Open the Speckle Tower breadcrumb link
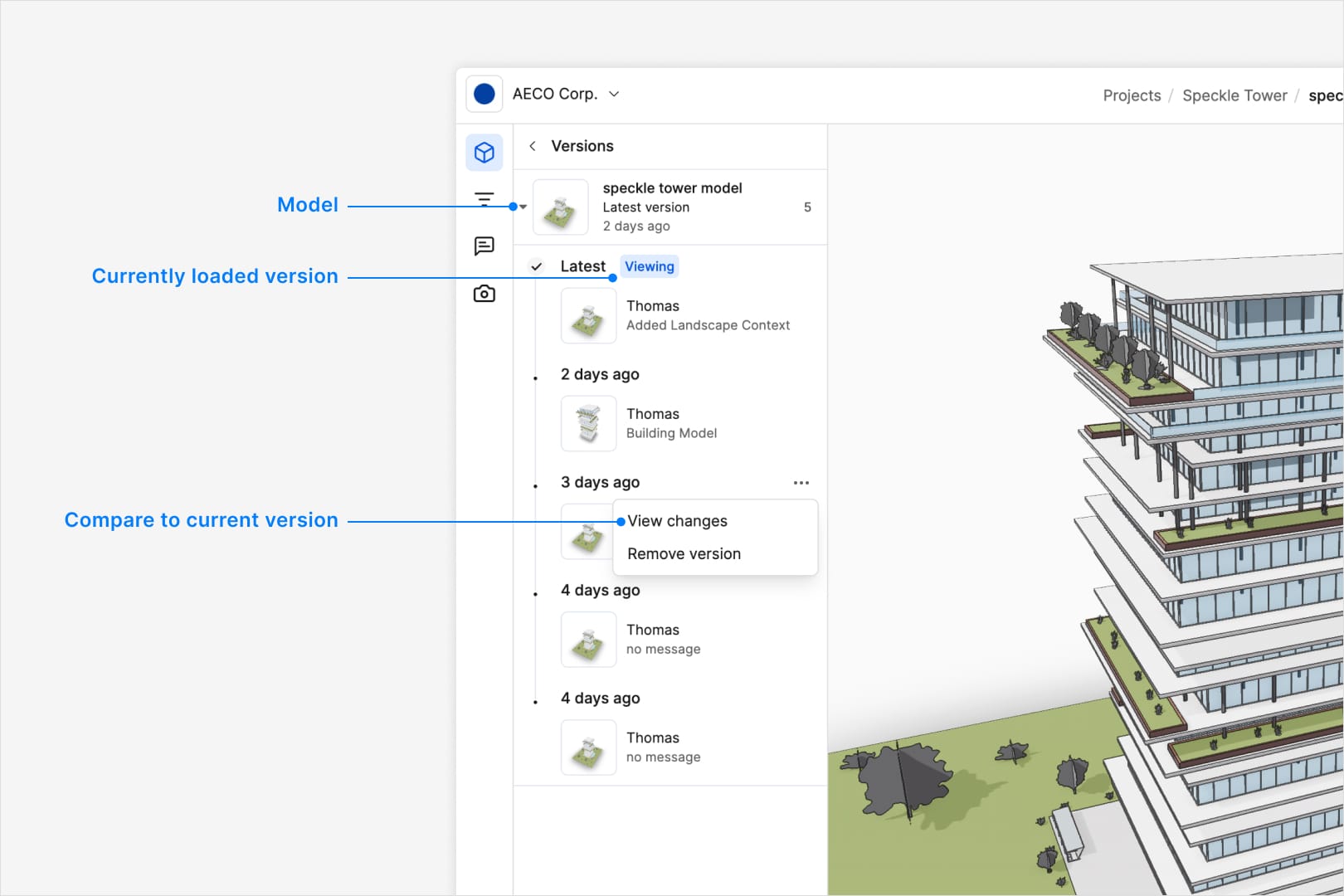The width and height of the screenshot is (1344, 896). pyautogui.click(x=1234, y=95)
